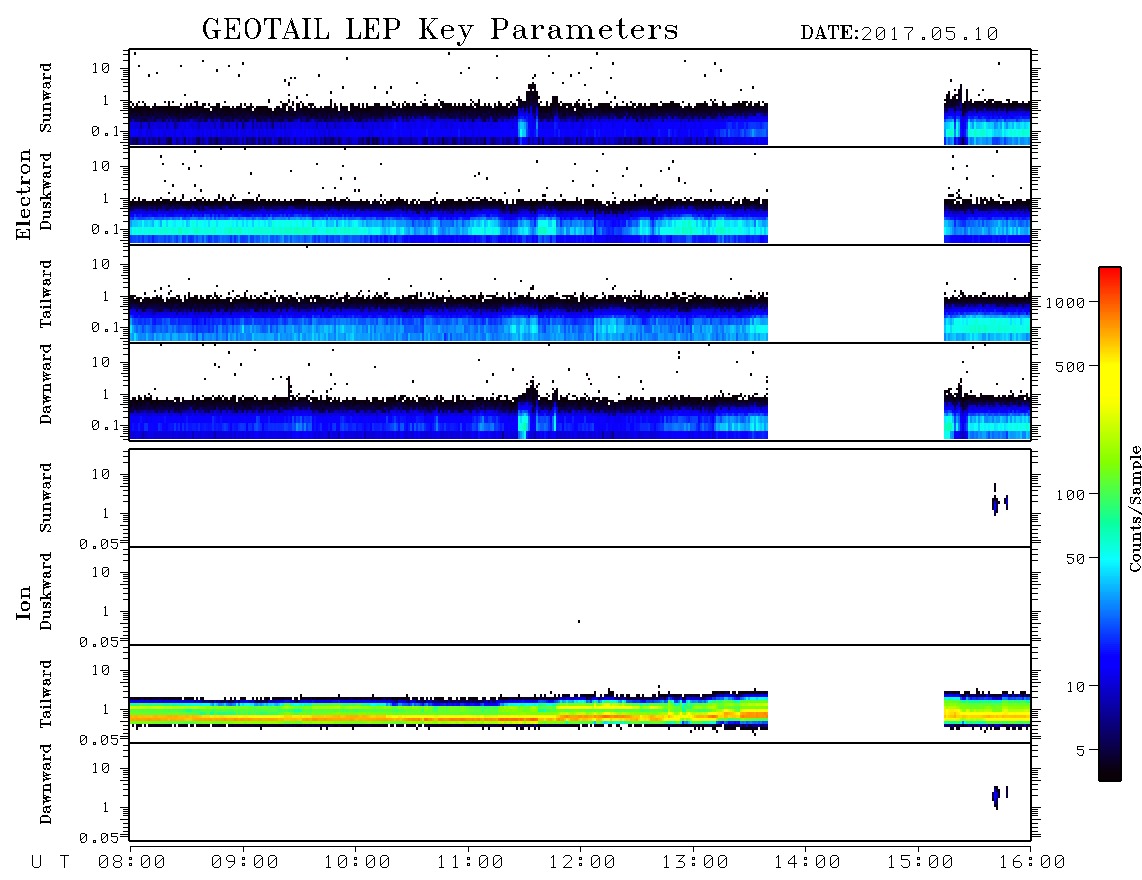The height and width of the screenshot is (880, 1142).
Task: Click the "12:00" time axis label
Action: coord(582,863)
